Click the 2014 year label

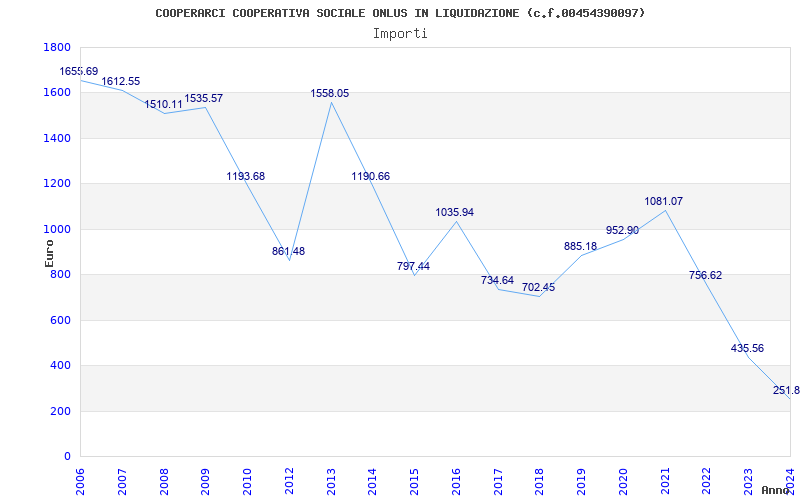373,482
